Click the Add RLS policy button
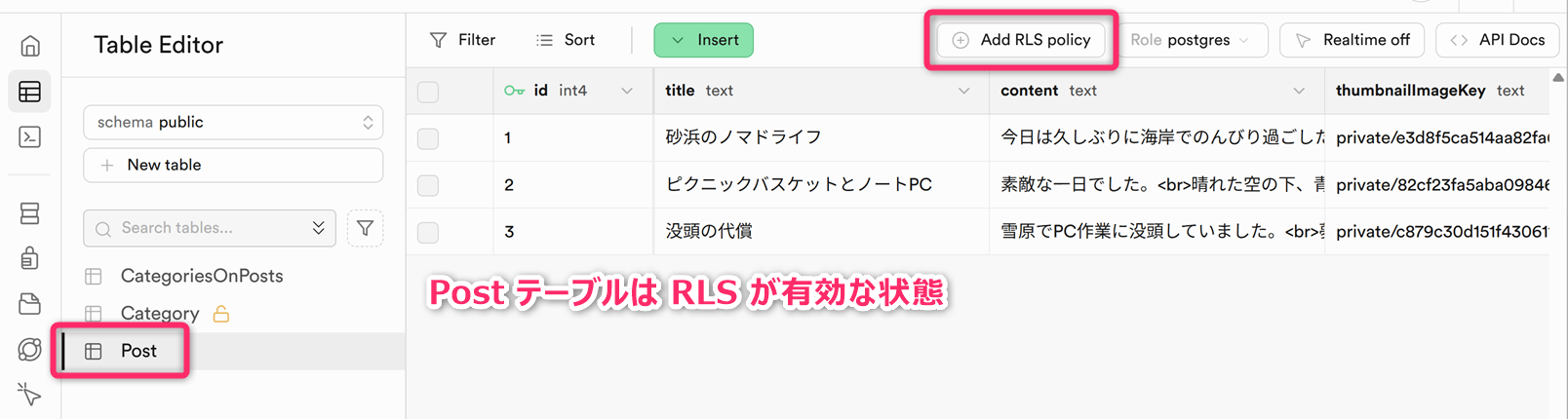The image size is (1568, 419). click(1021, 40)
